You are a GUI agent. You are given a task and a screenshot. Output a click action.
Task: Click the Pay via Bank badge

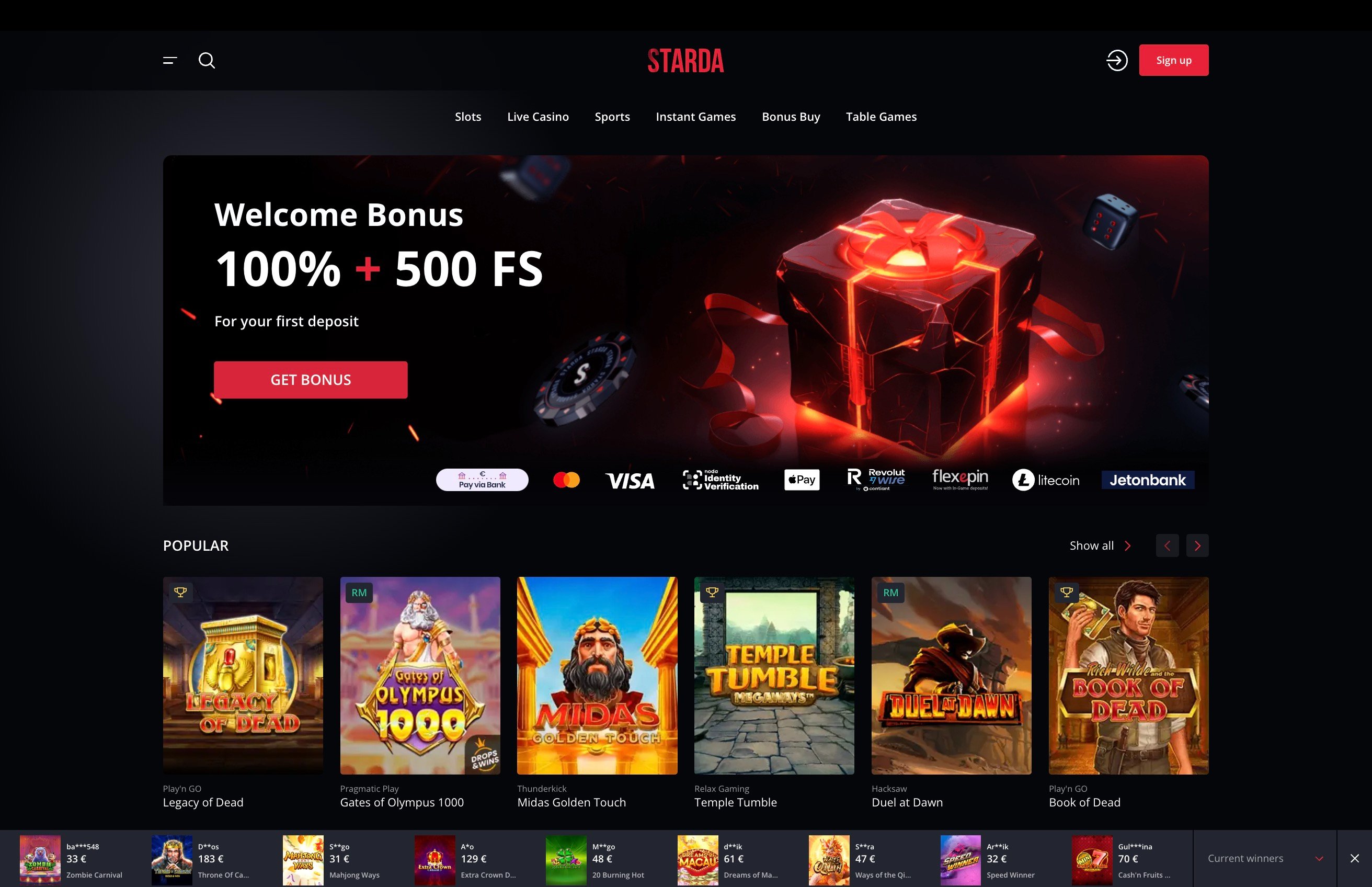(482, 480)
